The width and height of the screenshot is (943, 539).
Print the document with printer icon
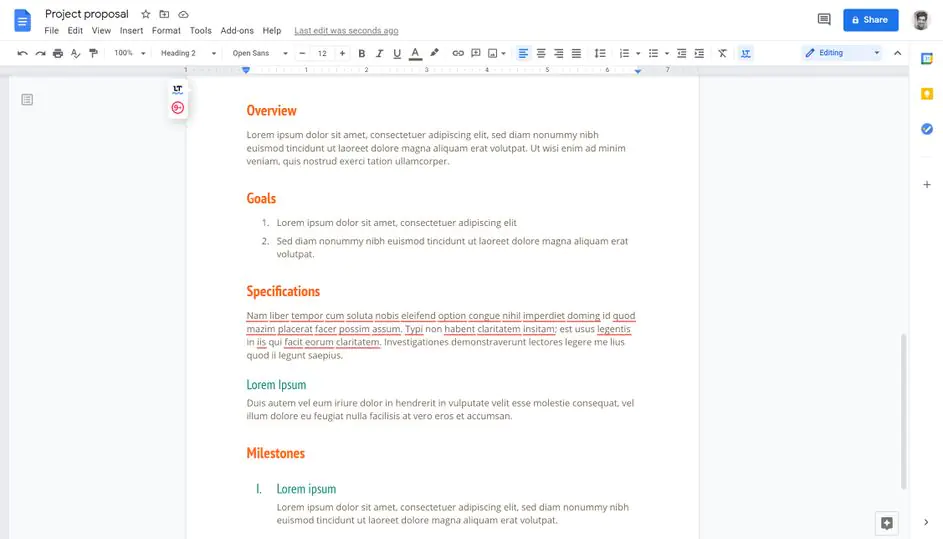[x=58, y=54]
